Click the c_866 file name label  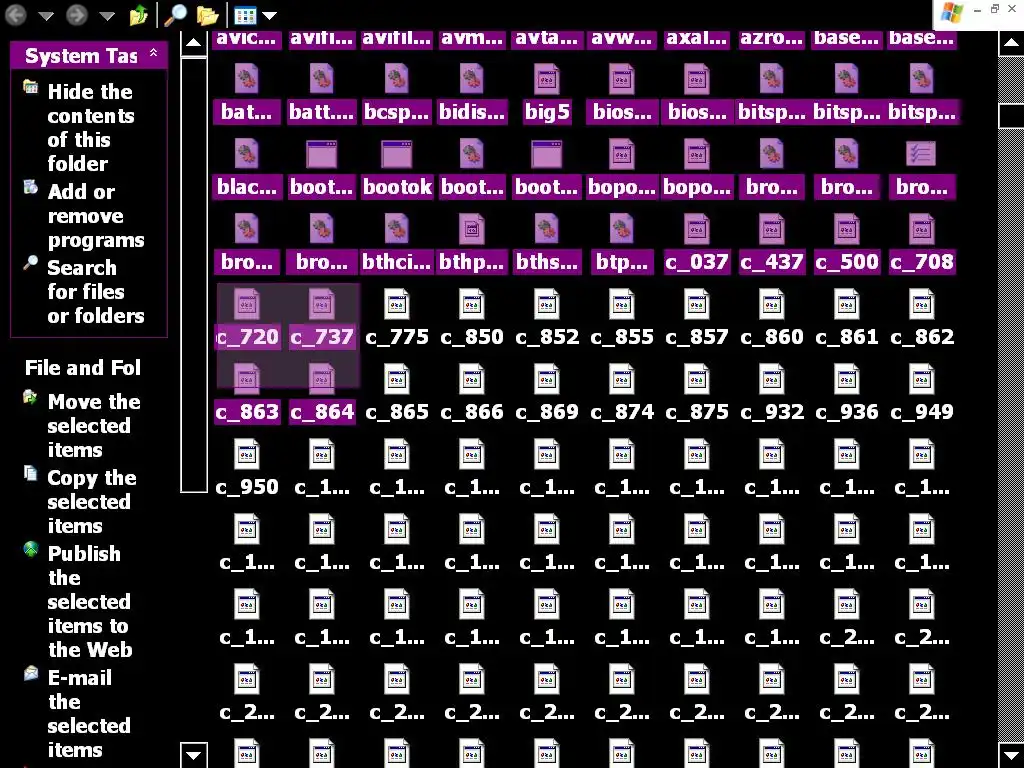[x=472, y=412]
